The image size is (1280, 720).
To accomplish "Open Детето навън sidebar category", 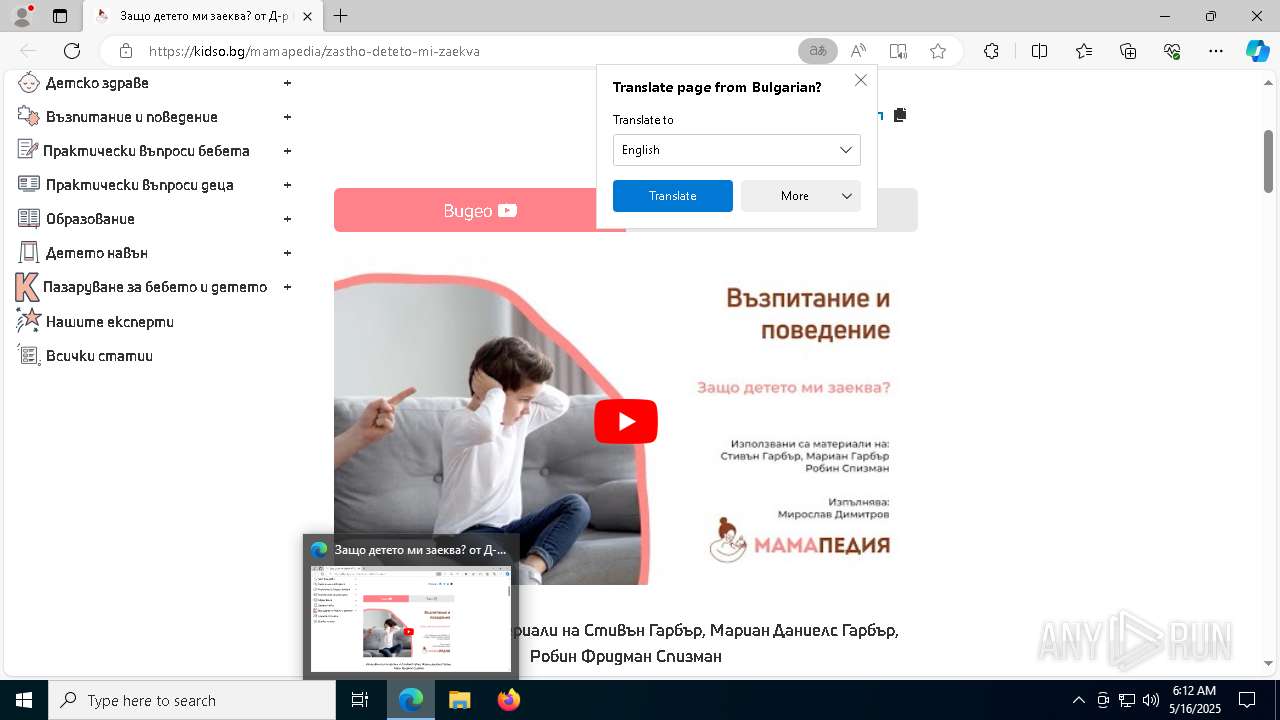I will coord(97,253).
